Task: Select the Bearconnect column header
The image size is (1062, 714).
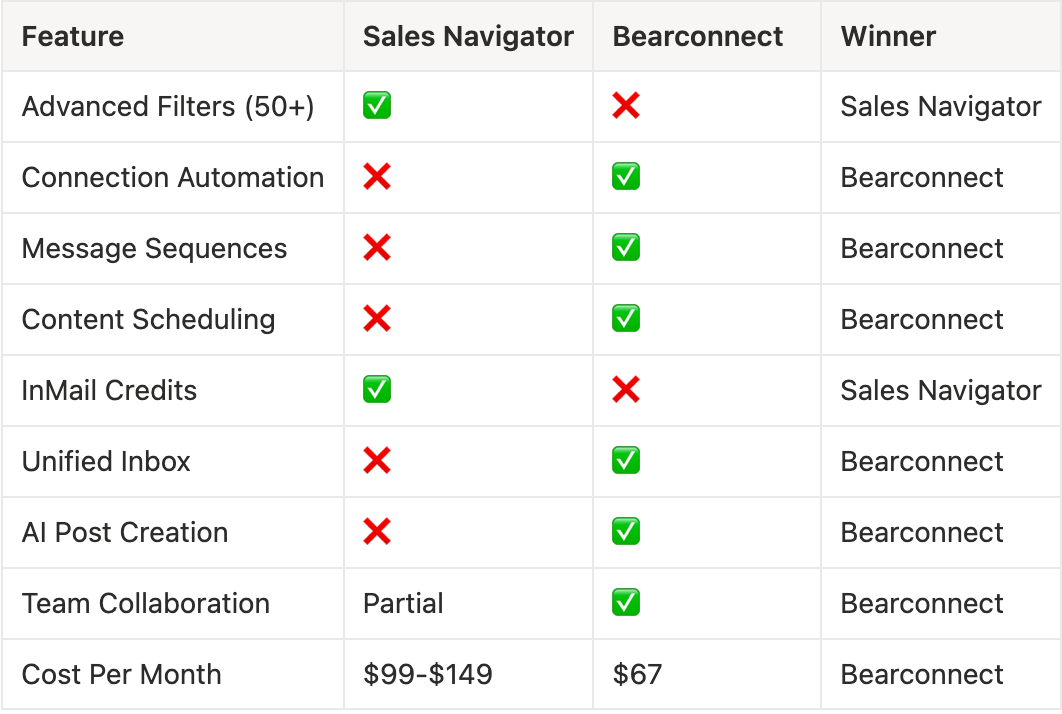Action: (698, 36)
